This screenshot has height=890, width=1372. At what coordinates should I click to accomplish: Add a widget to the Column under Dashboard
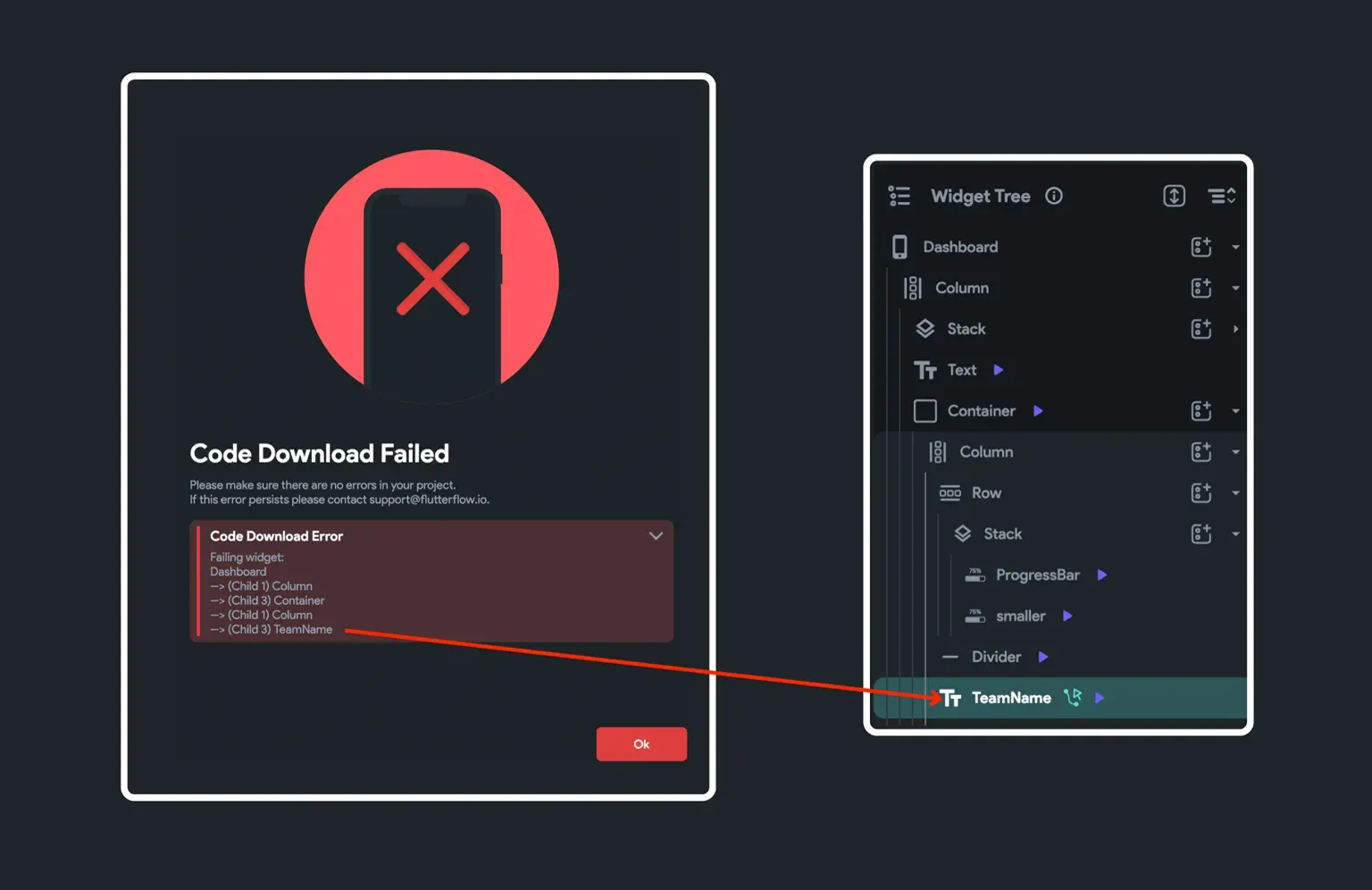[1201, 288]
